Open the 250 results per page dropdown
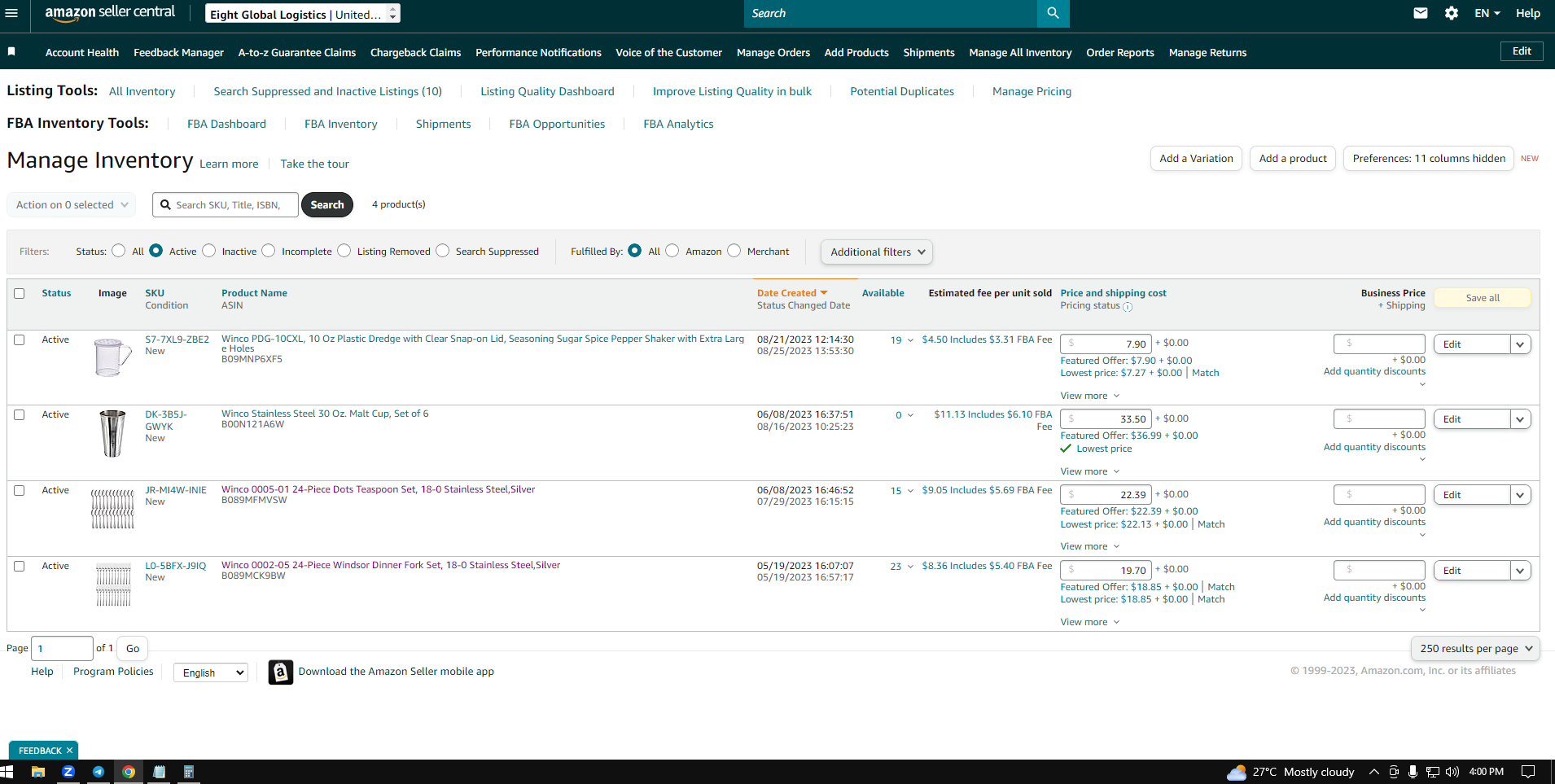 point(1475,649)
